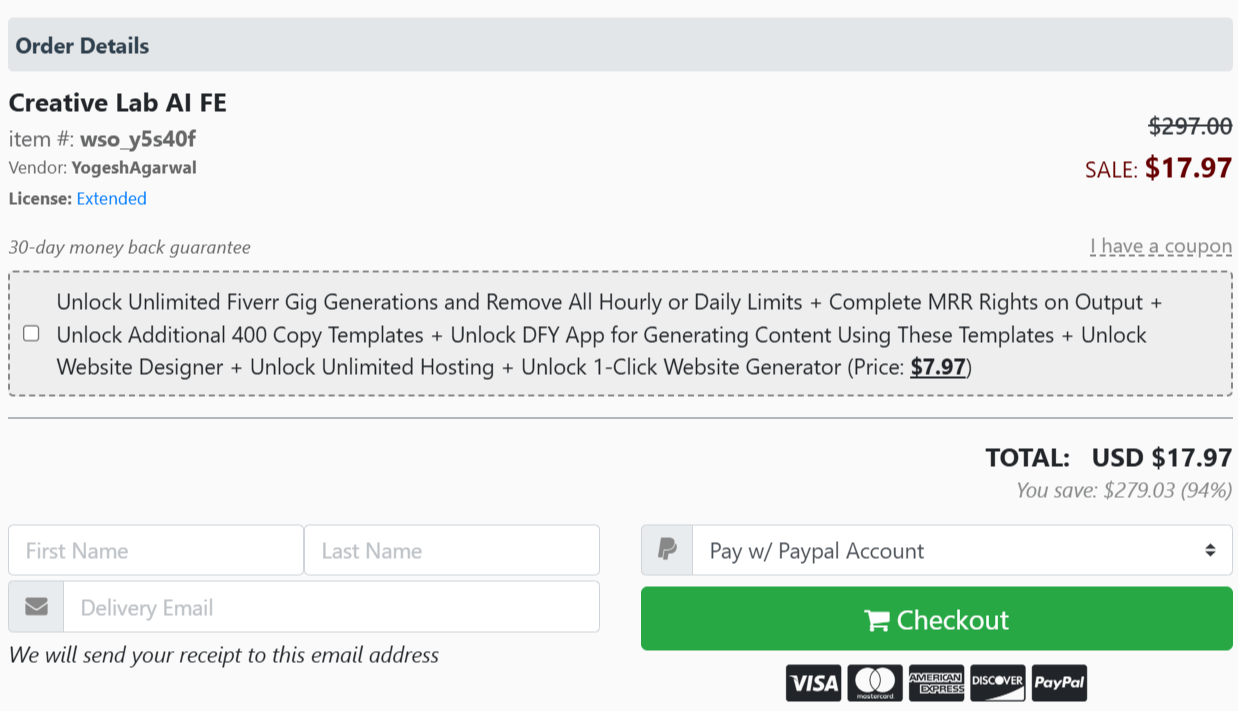Click the Extended license link

click(112, 198)
